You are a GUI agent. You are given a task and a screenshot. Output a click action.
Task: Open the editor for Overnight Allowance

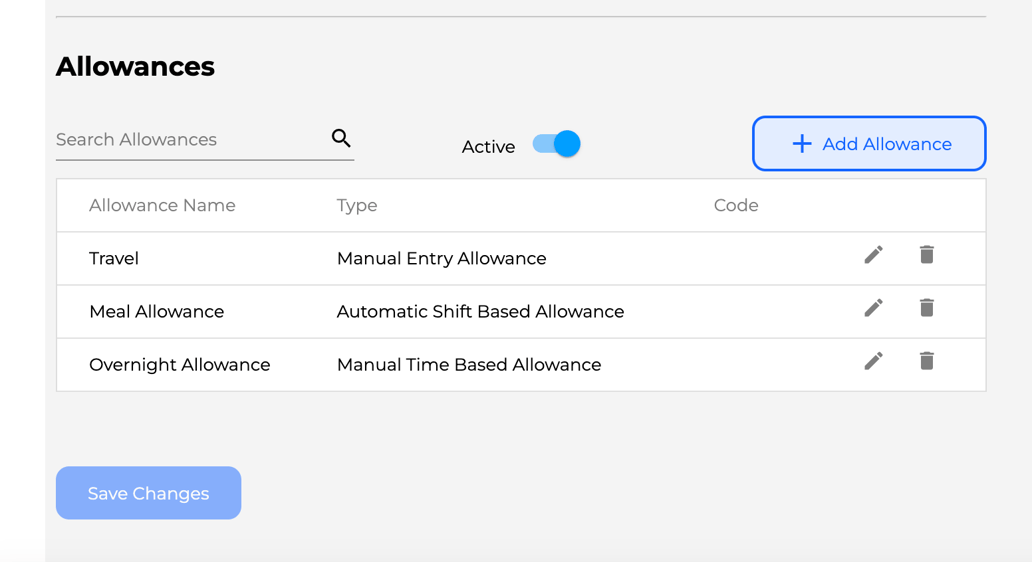click(x=873, y=361)
